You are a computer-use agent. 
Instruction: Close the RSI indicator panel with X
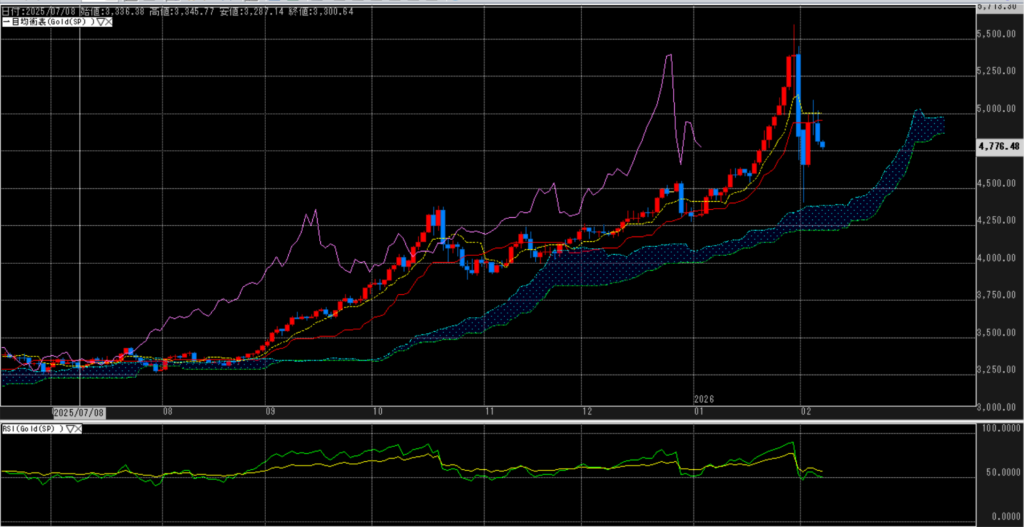click(x=78, y=428)
